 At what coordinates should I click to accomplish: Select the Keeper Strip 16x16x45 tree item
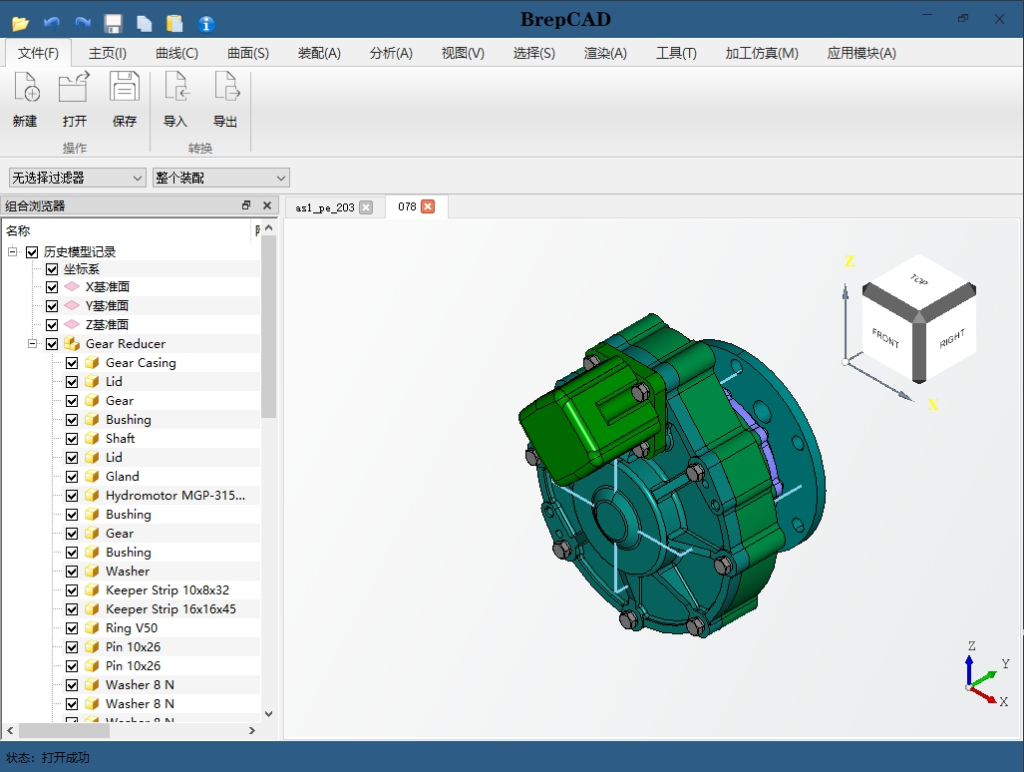170,609
